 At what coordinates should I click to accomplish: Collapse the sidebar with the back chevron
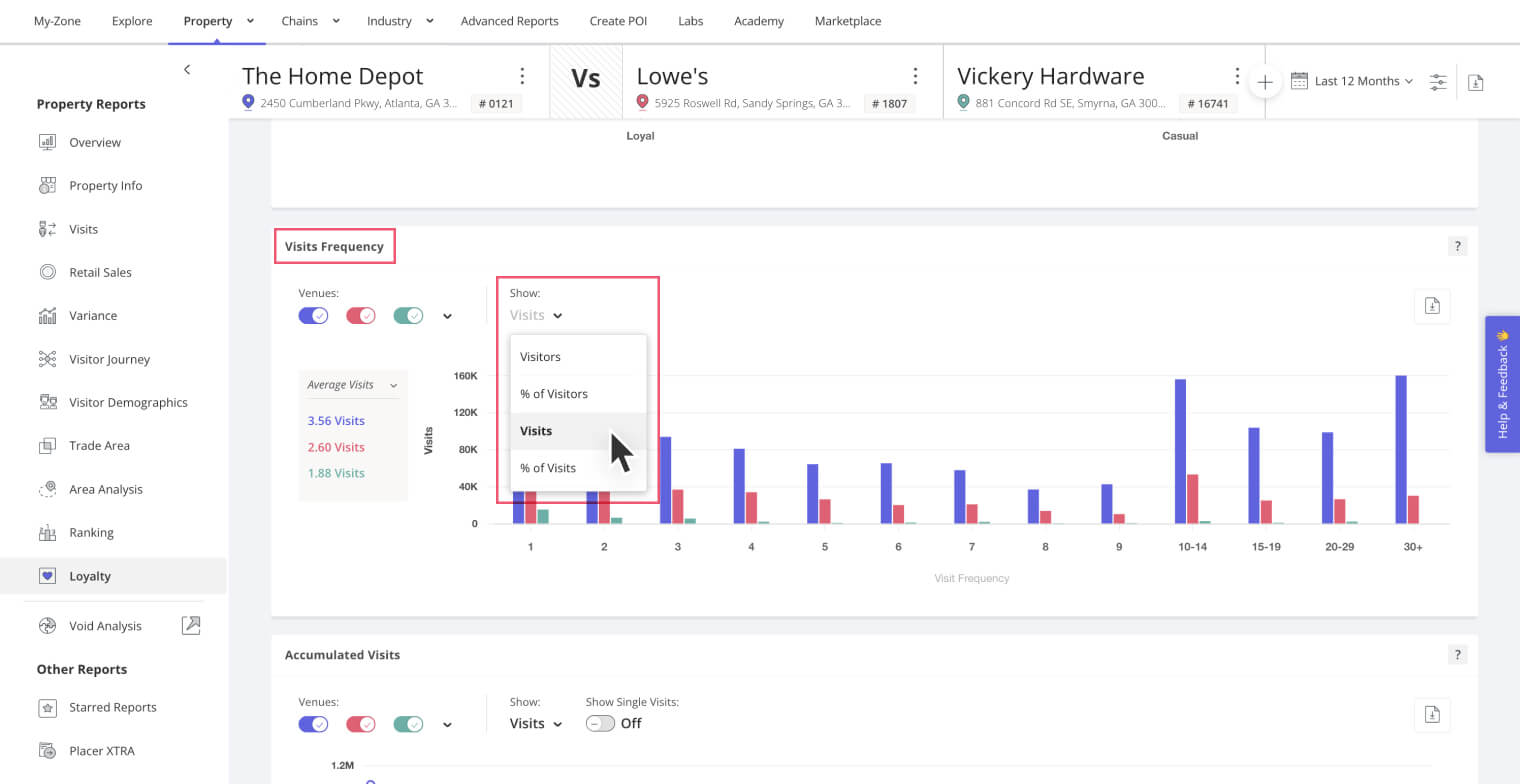187,69
